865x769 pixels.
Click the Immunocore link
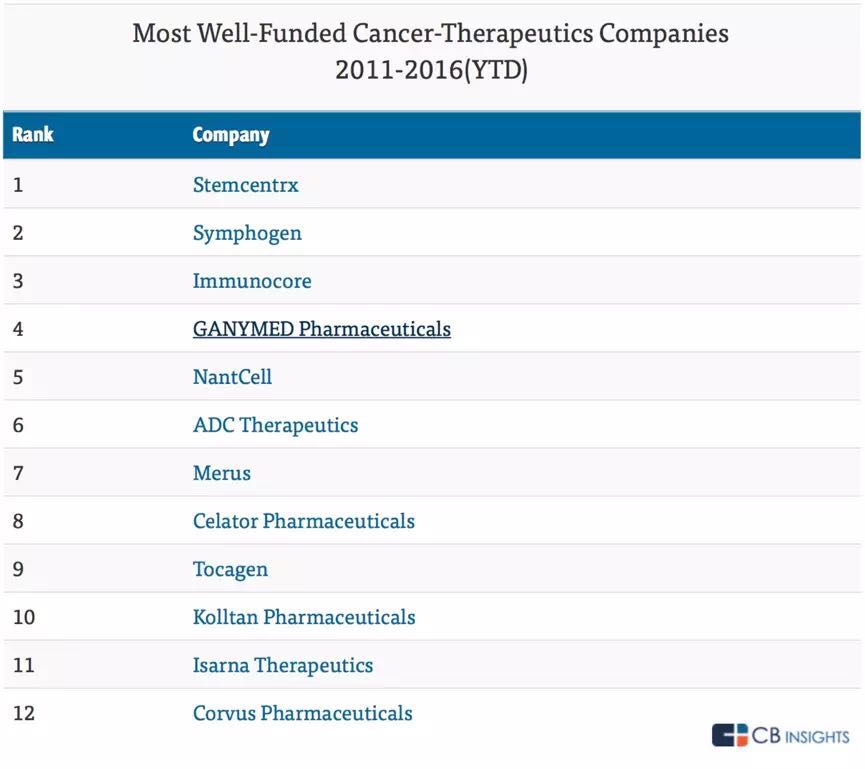tap(252, 281)
